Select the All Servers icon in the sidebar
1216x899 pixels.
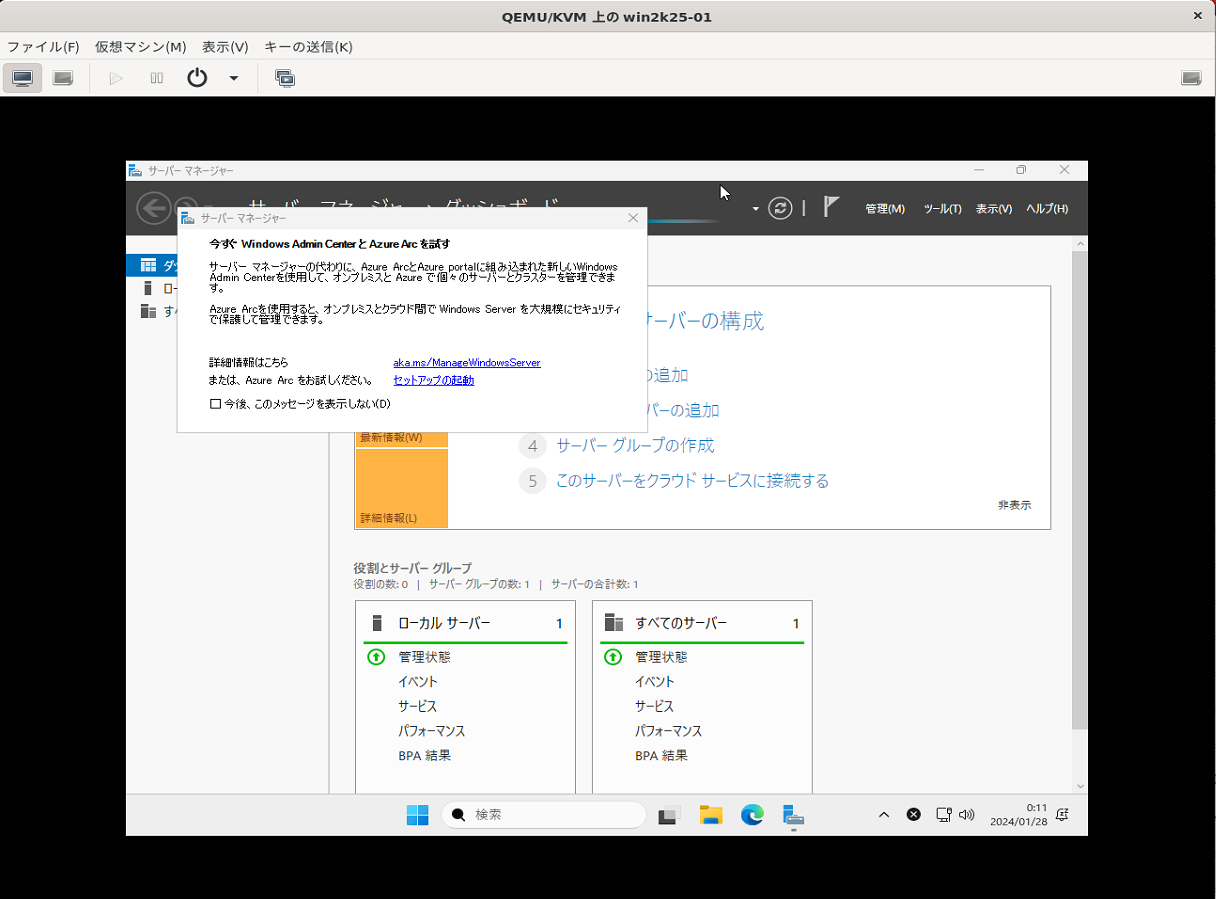[148, 310]
